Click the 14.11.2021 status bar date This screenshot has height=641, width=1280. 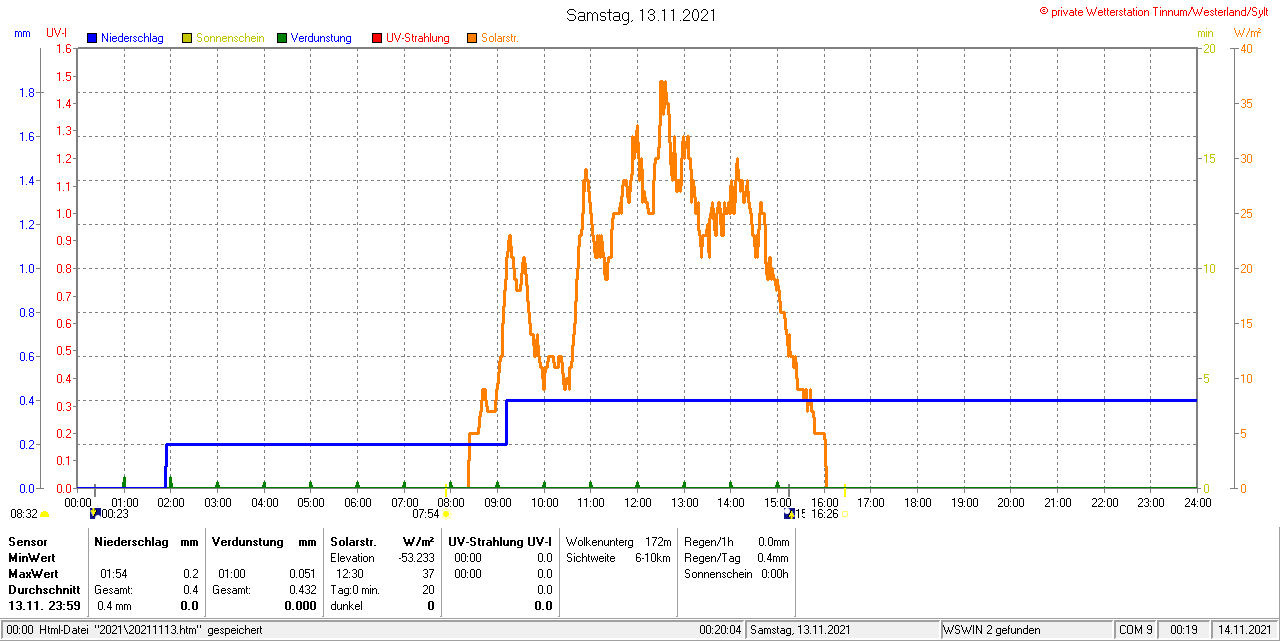tap(1243, 630)
